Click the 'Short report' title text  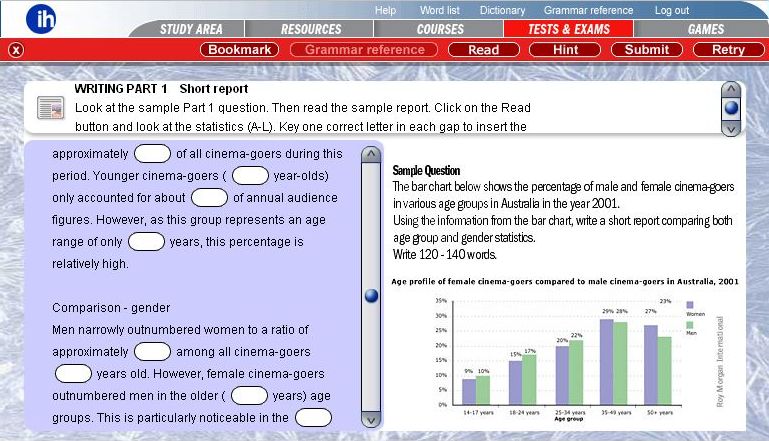pyautogui.click(x=214, y=89)
